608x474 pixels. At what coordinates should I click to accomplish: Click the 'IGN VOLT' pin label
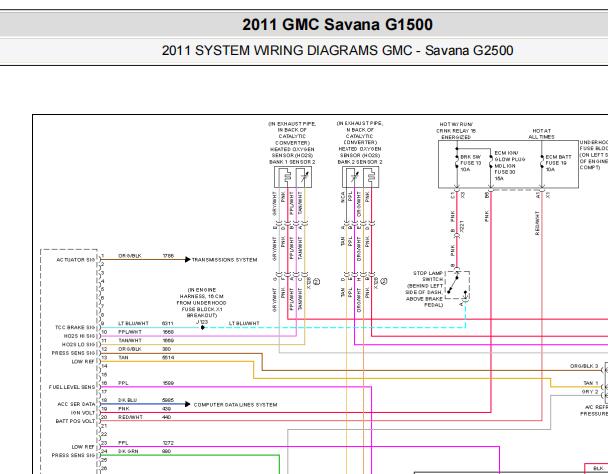point(83,413)
